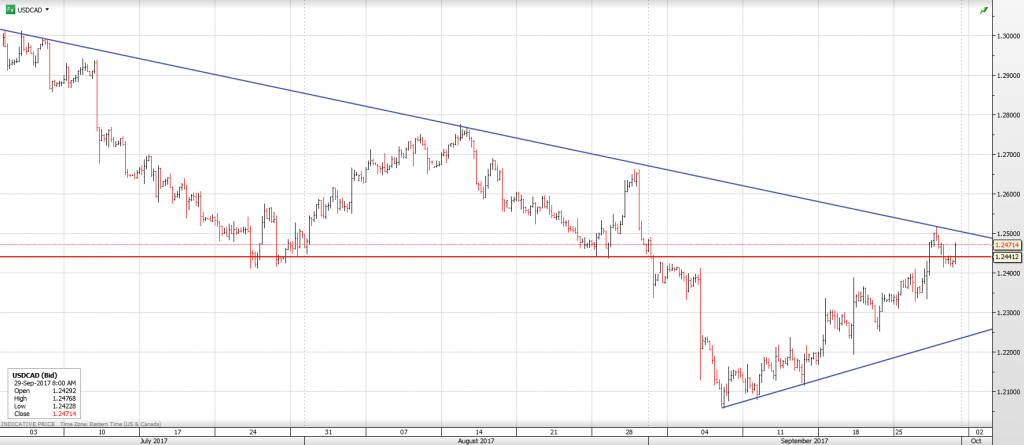This screenshot has width=1024, height=445.
Task: Click the 1.30000 price axis level
Action: [x=1007, y=35]
